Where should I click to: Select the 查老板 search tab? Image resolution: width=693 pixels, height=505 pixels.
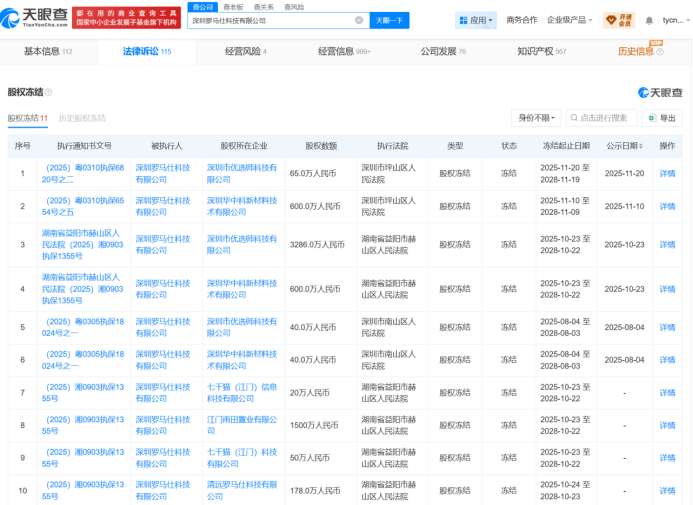[x=233, y=7]
